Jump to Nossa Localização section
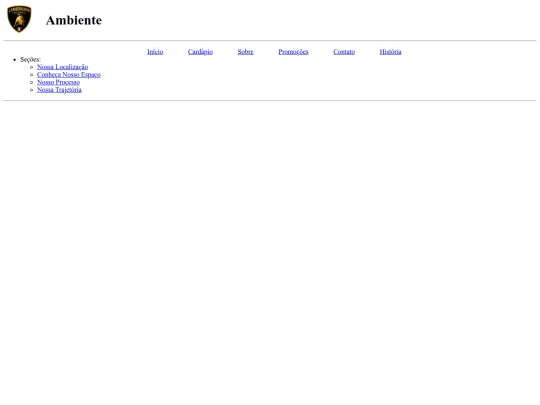The image size is (540, 405). [62, 67]
